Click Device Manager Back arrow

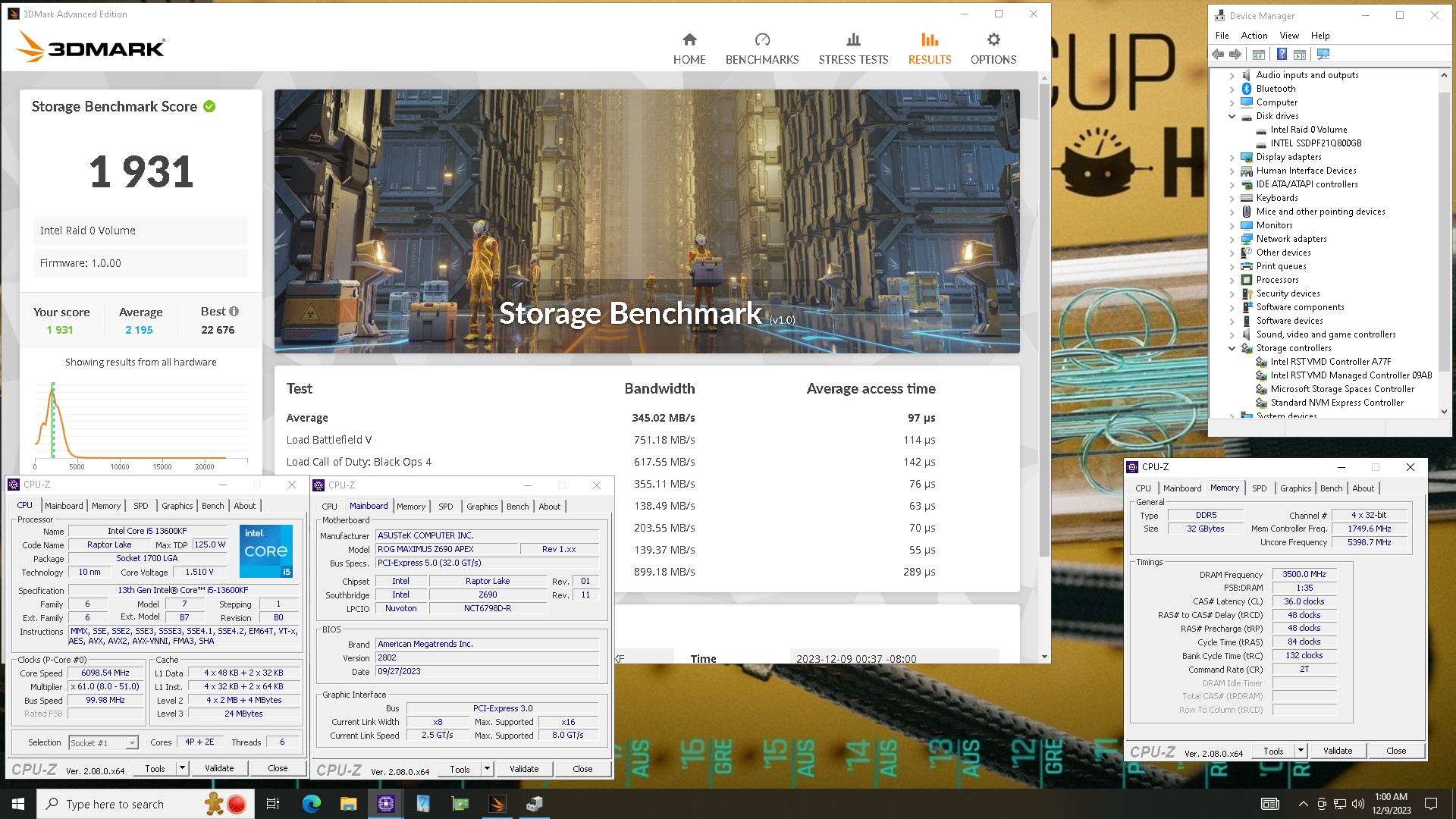tap(1218, 55)
